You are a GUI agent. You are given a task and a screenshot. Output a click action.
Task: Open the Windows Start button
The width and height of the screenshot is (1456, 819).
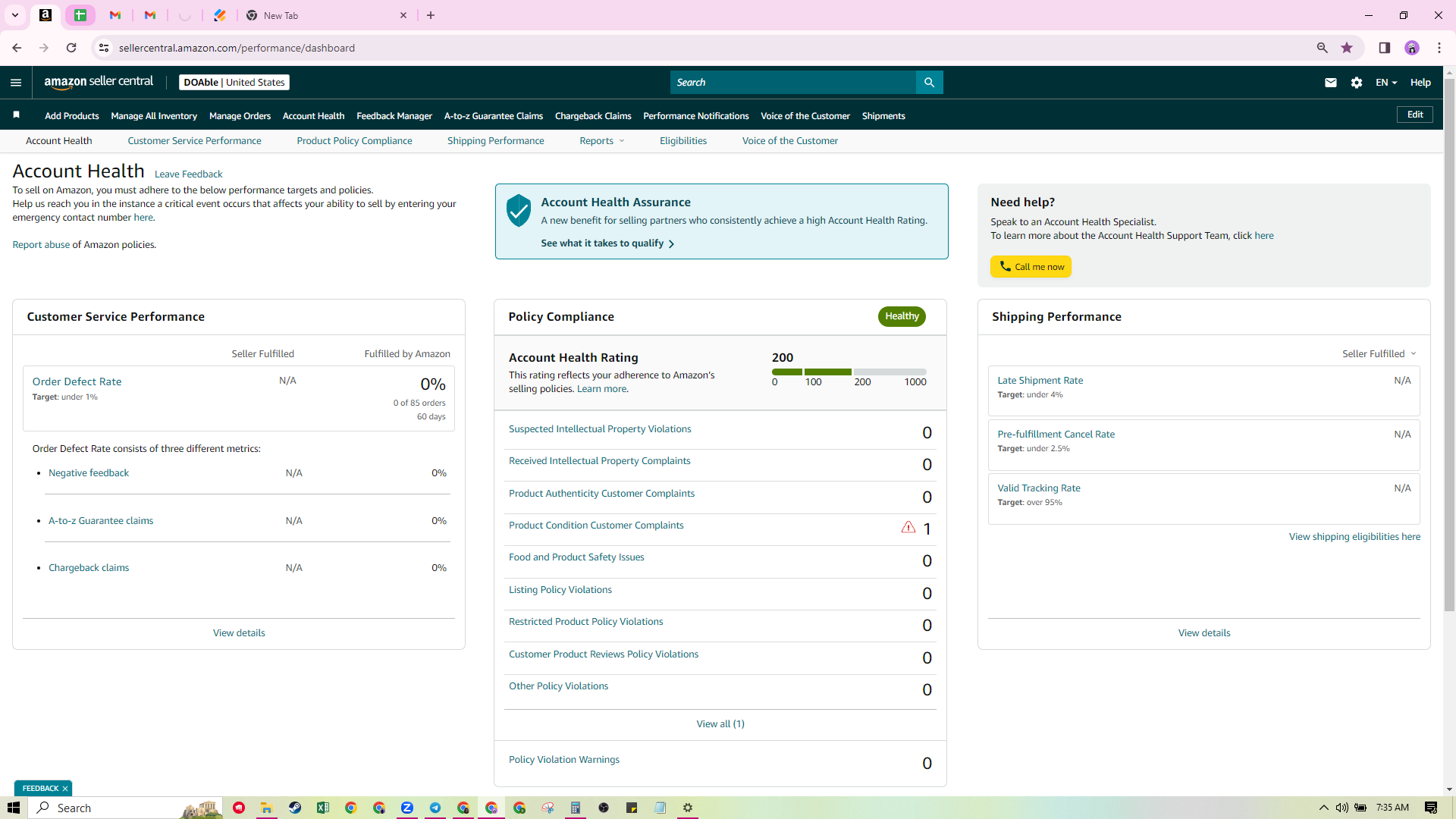pos(13,808)
